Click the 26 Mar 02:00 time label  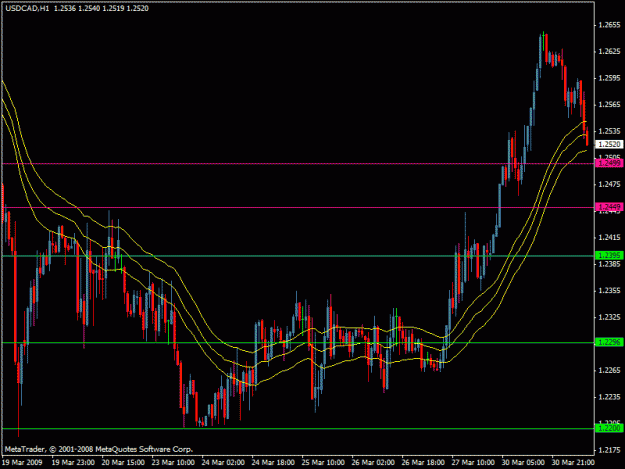(x=373, y=462)
